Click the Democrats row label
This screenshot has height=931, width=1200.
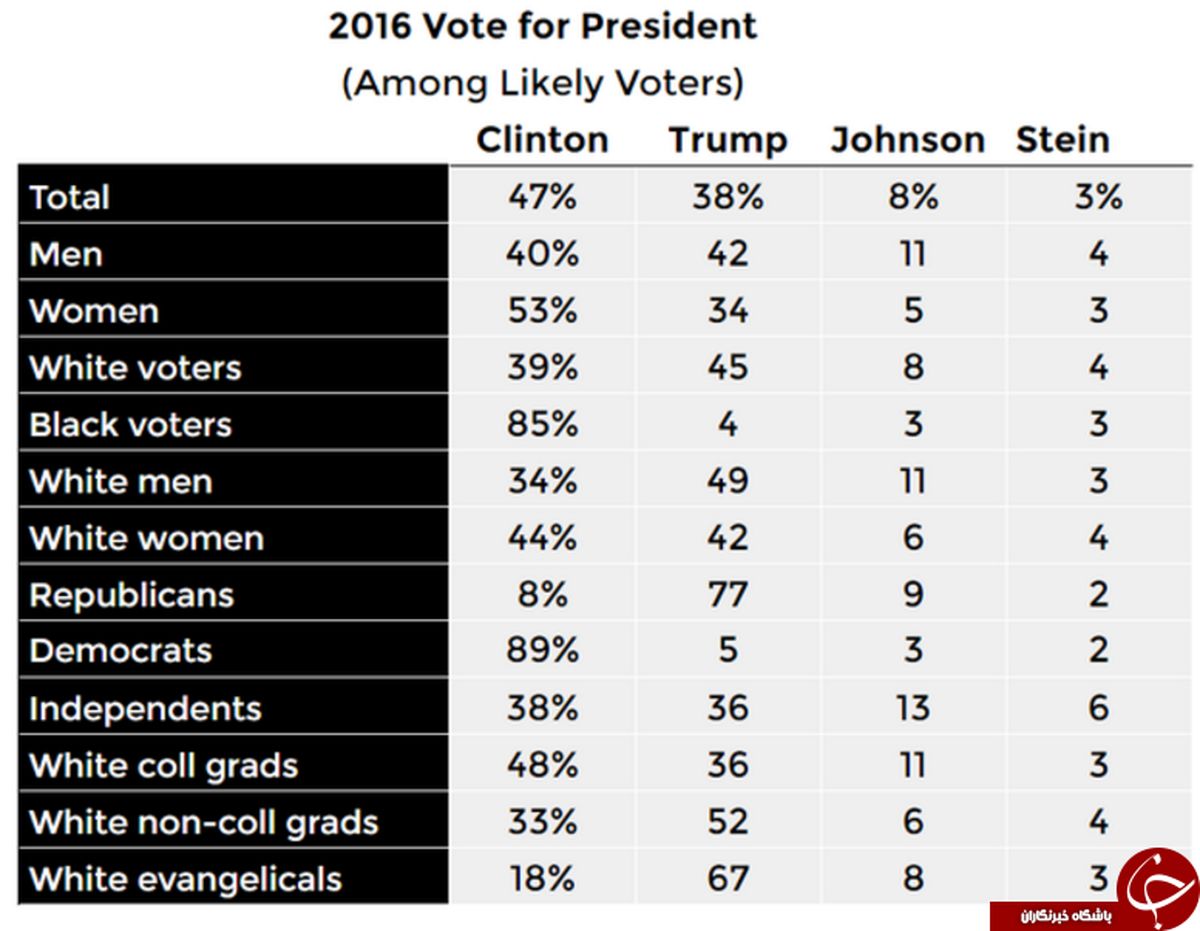click(x=120, y=651)
